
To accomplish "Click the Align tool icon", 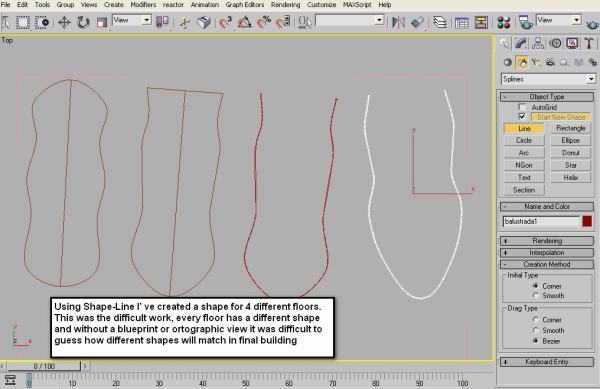I will [x=417, y=23].
